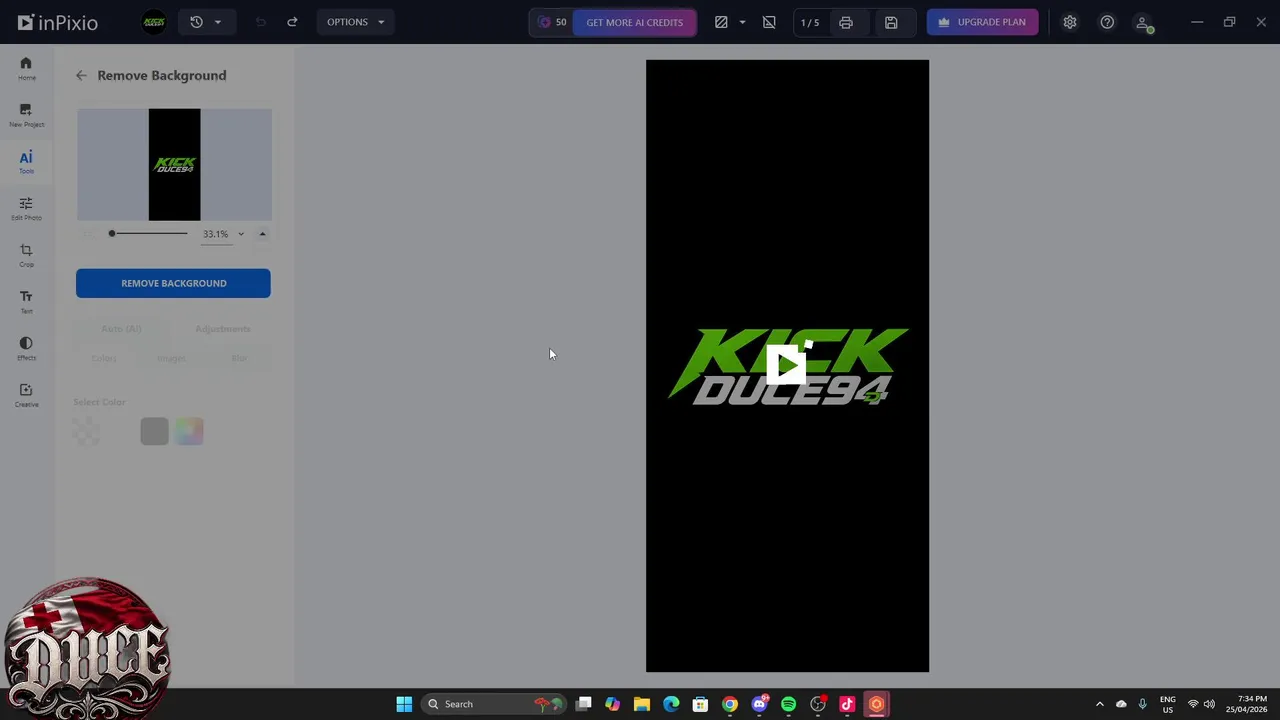Open the Home section in the sidebar
The image size is (1280, 720).
(x=26, y=68)
